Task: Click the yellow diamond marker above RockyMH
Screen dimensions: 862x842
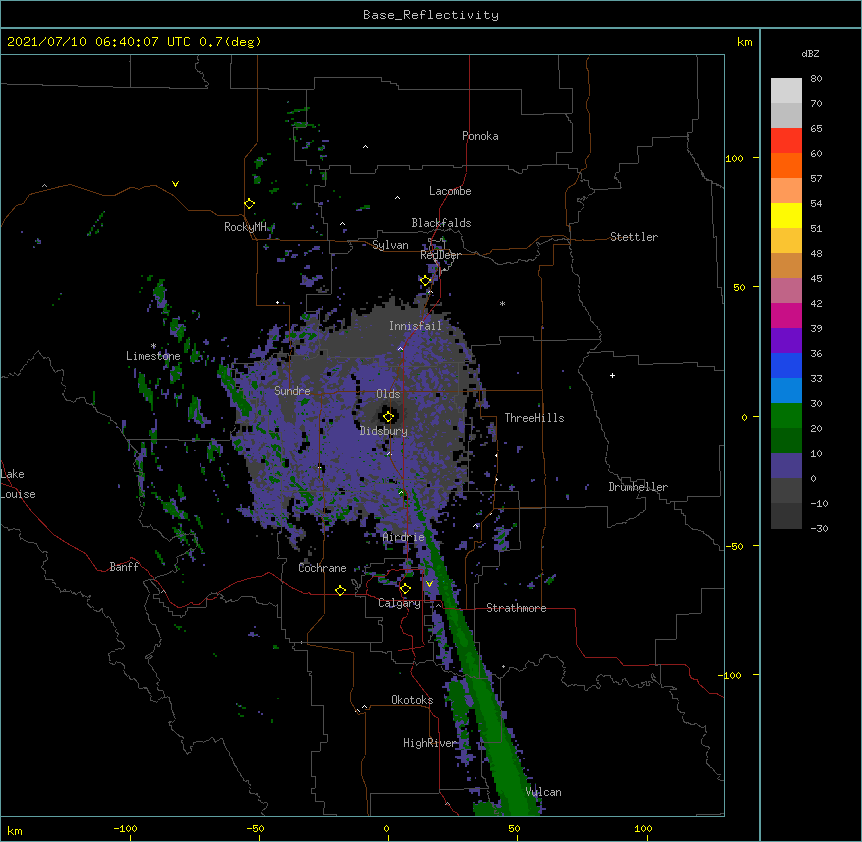Action: point(250,203)
